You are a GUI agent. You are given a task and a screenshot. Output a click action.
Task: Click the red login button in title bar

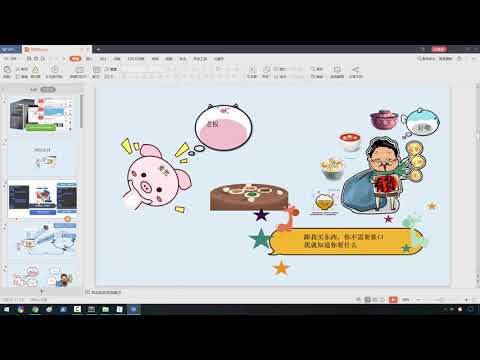(439, 49)
